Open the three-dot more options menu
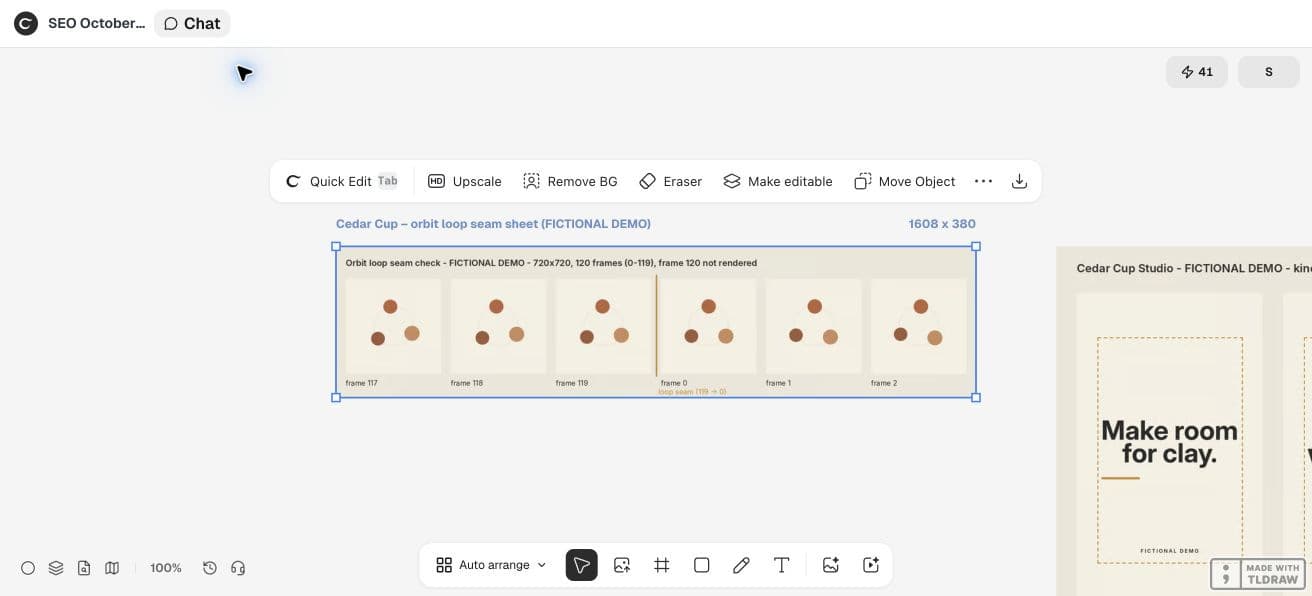Screen dimensions: 1312x596 [983, 181]
